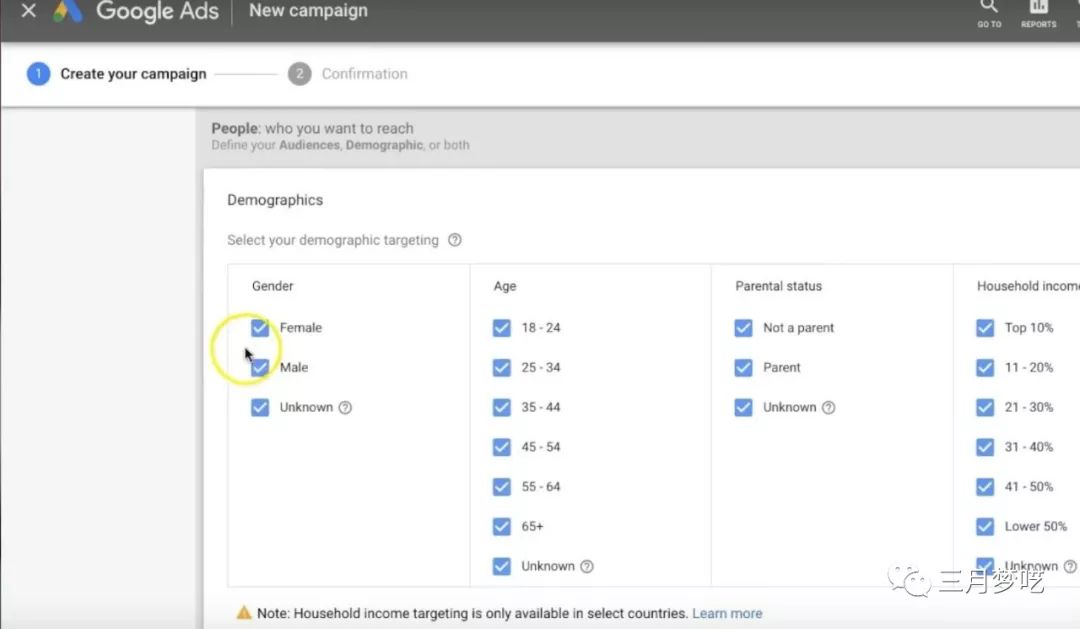
Task: Uncheck the Parent status checkbox
Action: point(743,368)
